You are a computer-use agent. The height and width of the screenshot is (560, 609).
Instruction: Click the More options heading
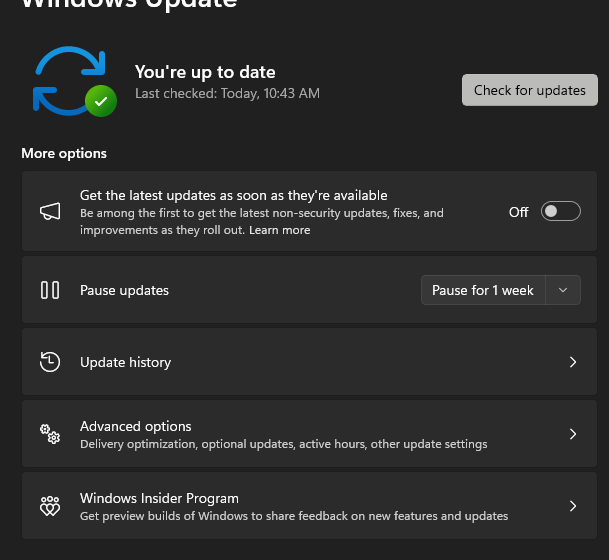(64, 153)
